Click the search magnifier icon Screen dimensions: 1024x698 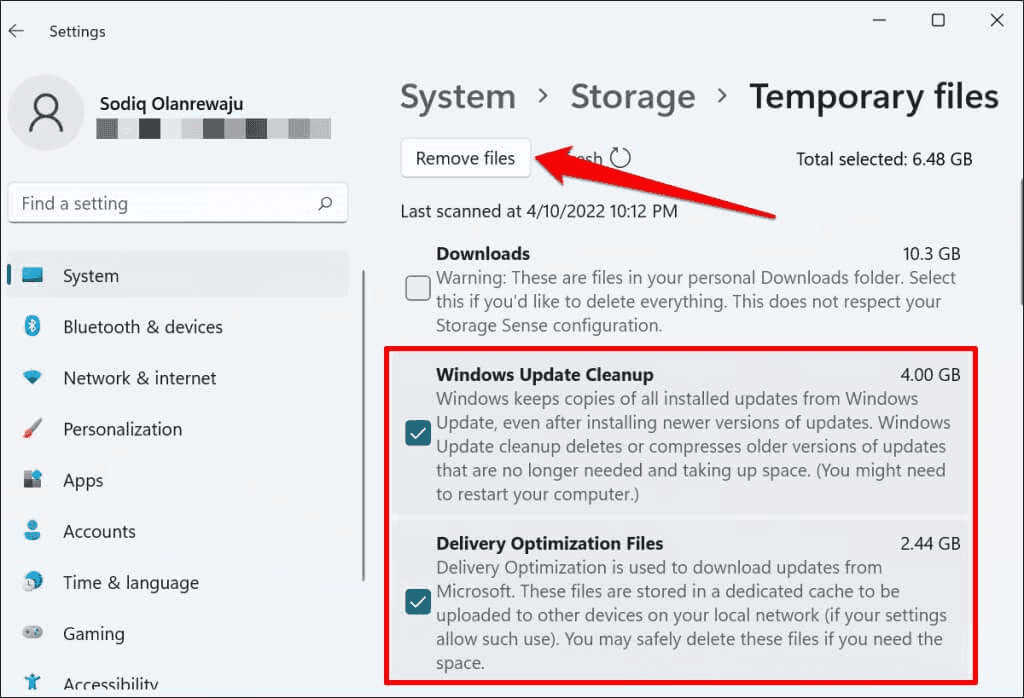click(325, 203)
